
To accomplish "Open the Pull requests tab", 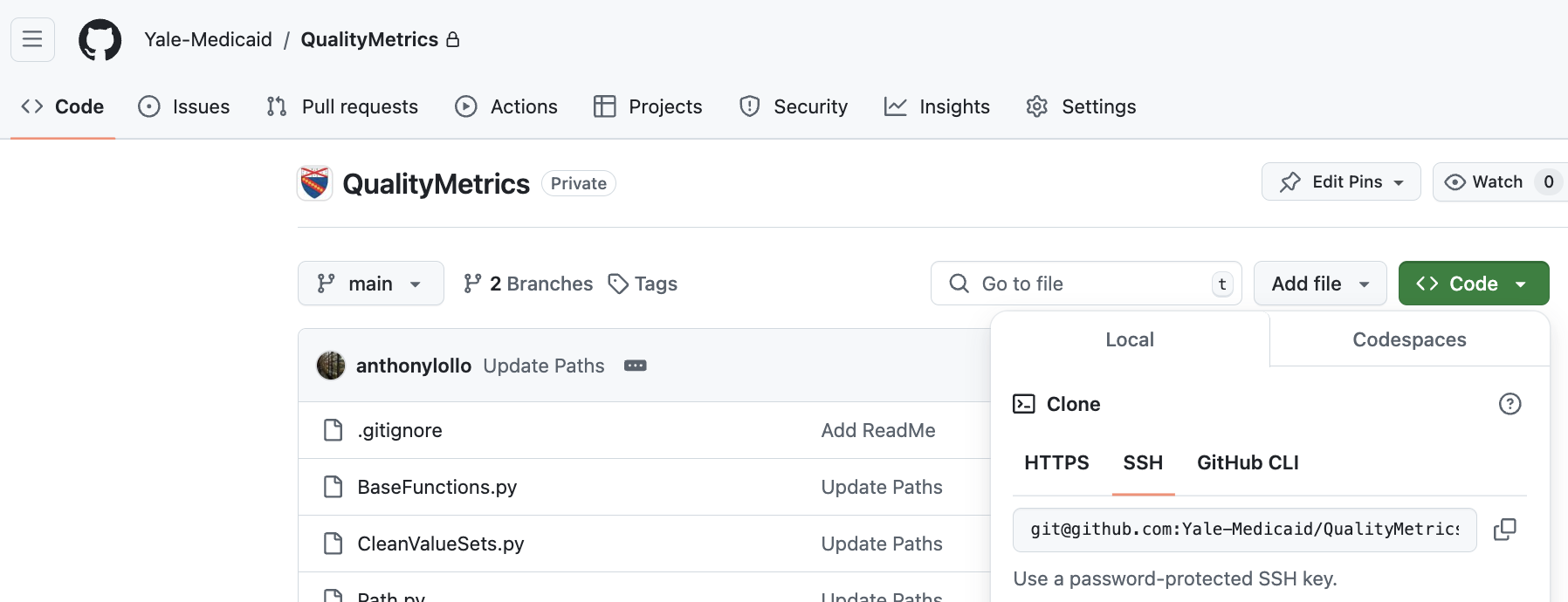I will pos(342,106).
